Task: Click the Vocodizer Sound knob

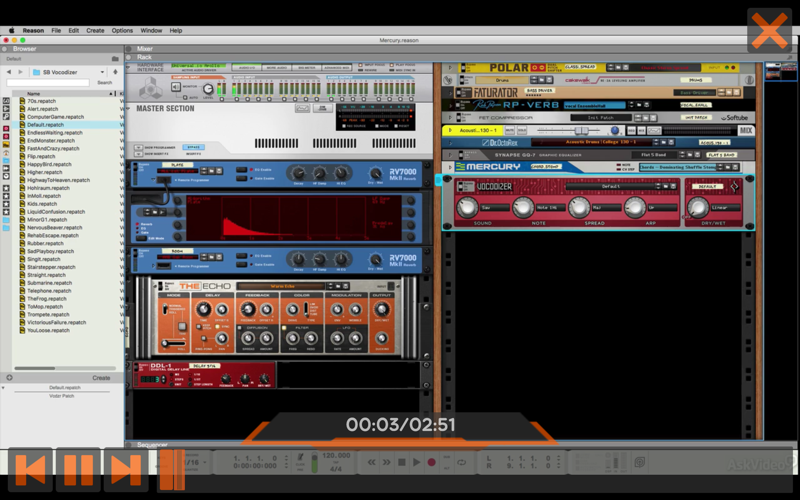Action: click(466, 207)
